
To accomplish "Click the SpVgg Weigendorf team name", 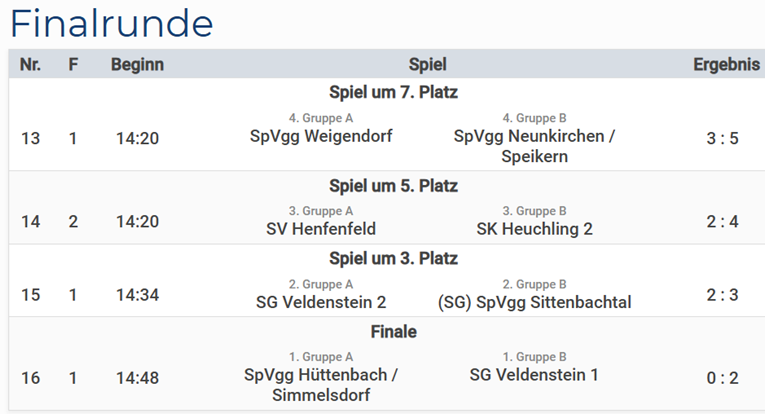I will pos(321,136).
